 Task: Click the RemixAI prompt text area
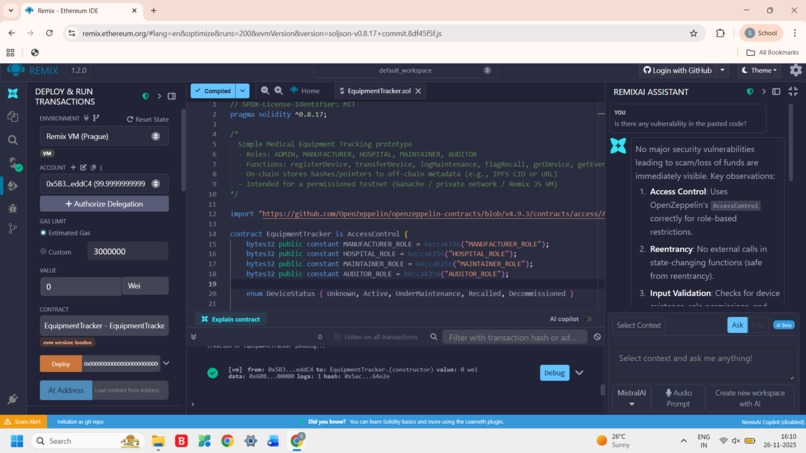click(703, 363)
